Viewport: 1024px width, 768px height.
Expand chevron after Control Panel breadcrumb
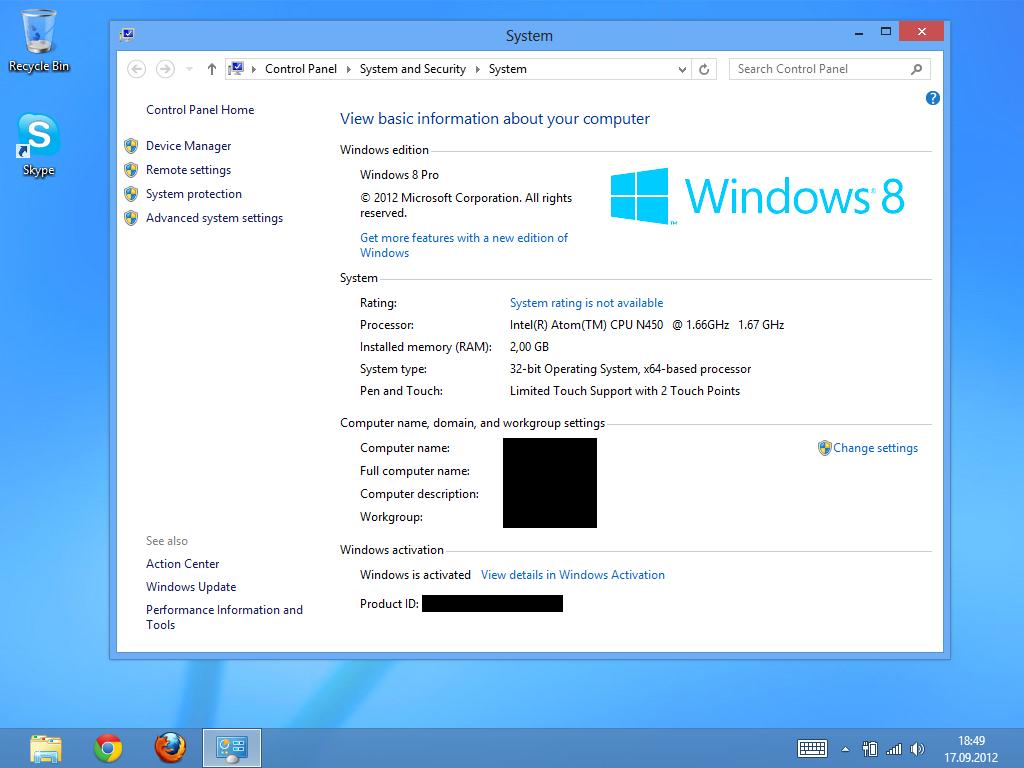[x=348, y=69]
